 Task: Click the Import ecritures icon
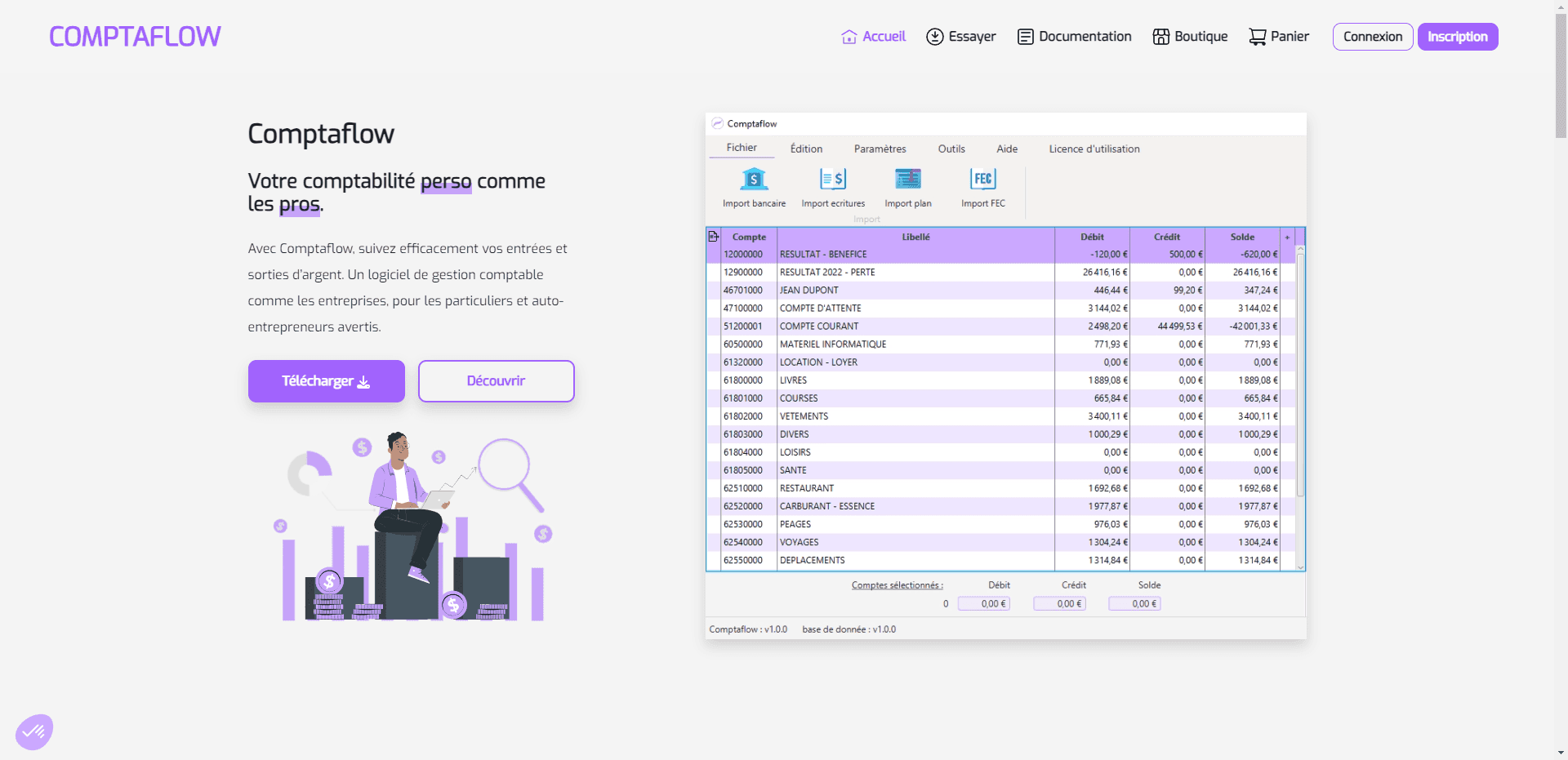[x=833, y=179]
